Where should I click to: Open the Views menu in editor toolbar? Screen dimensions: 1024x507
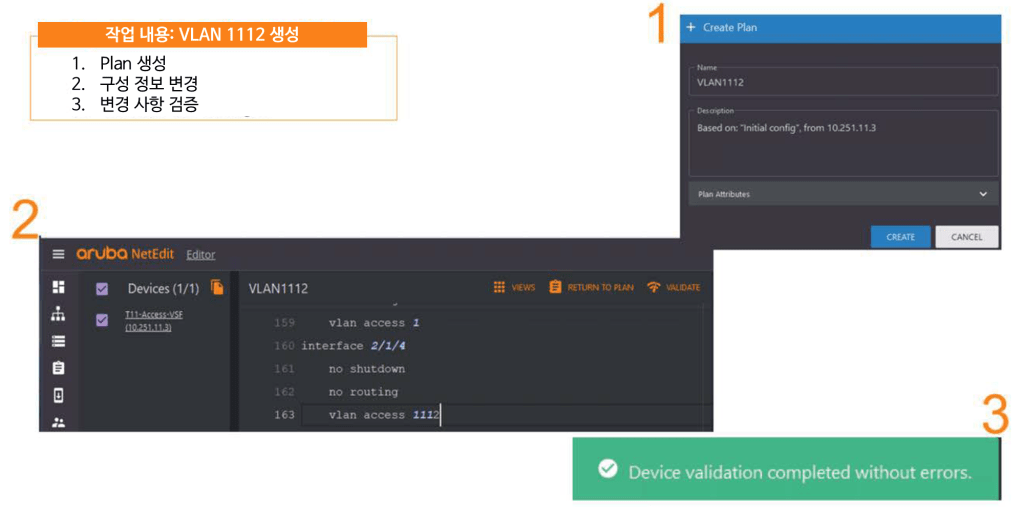click(x=514, y=288)
